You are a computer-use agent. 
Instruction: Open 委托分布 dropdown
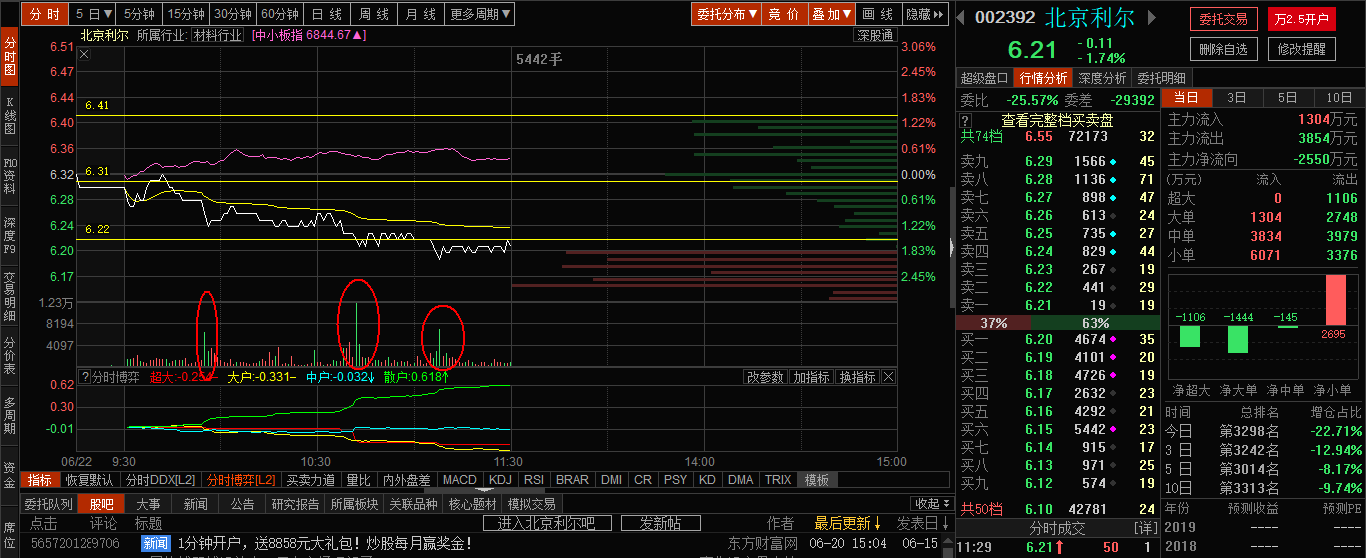coord(726,14)
